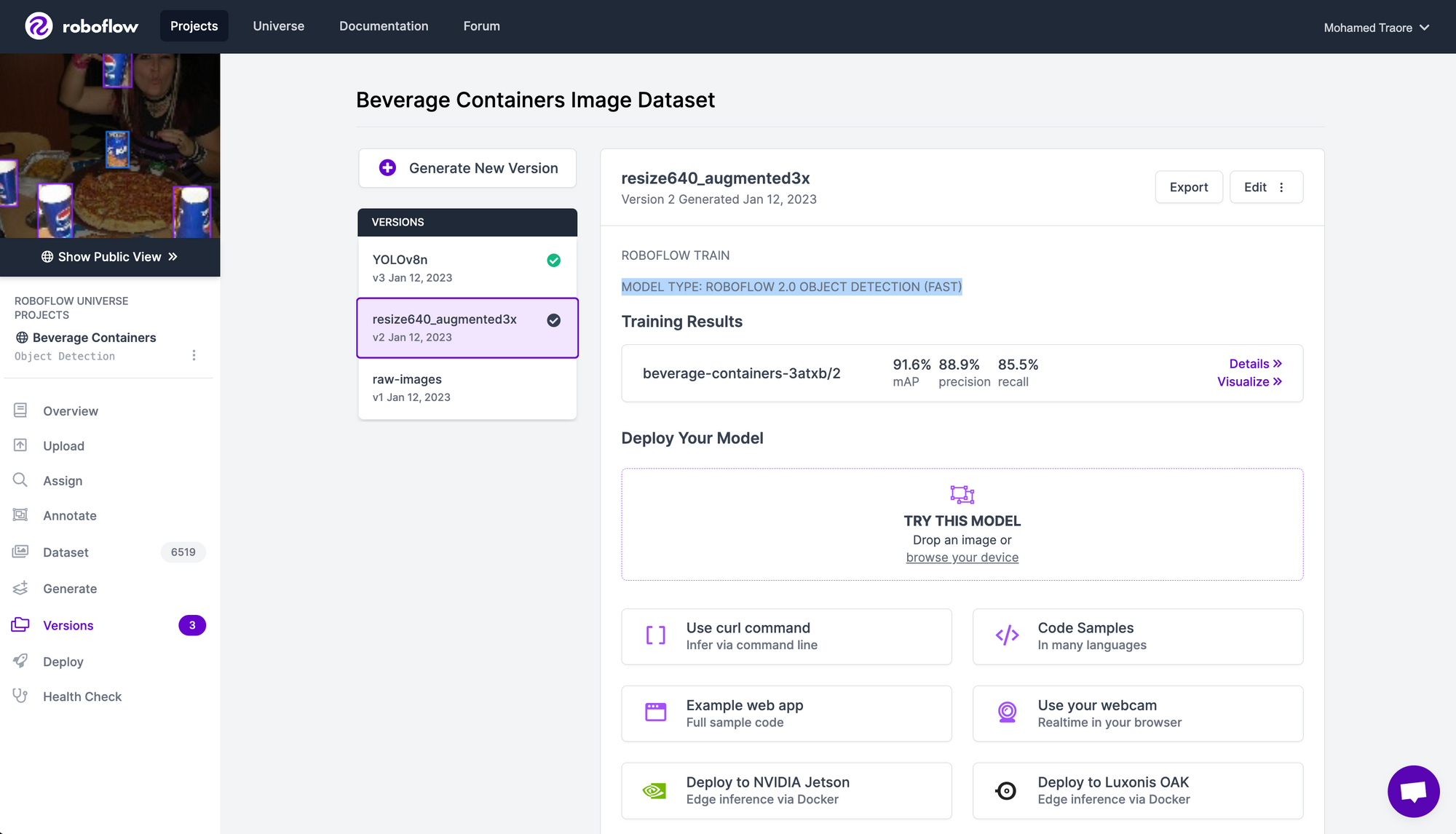This screenshot has height=834, width=1456.
Task: Click the Generate sidebar icon
Action: 21,588
